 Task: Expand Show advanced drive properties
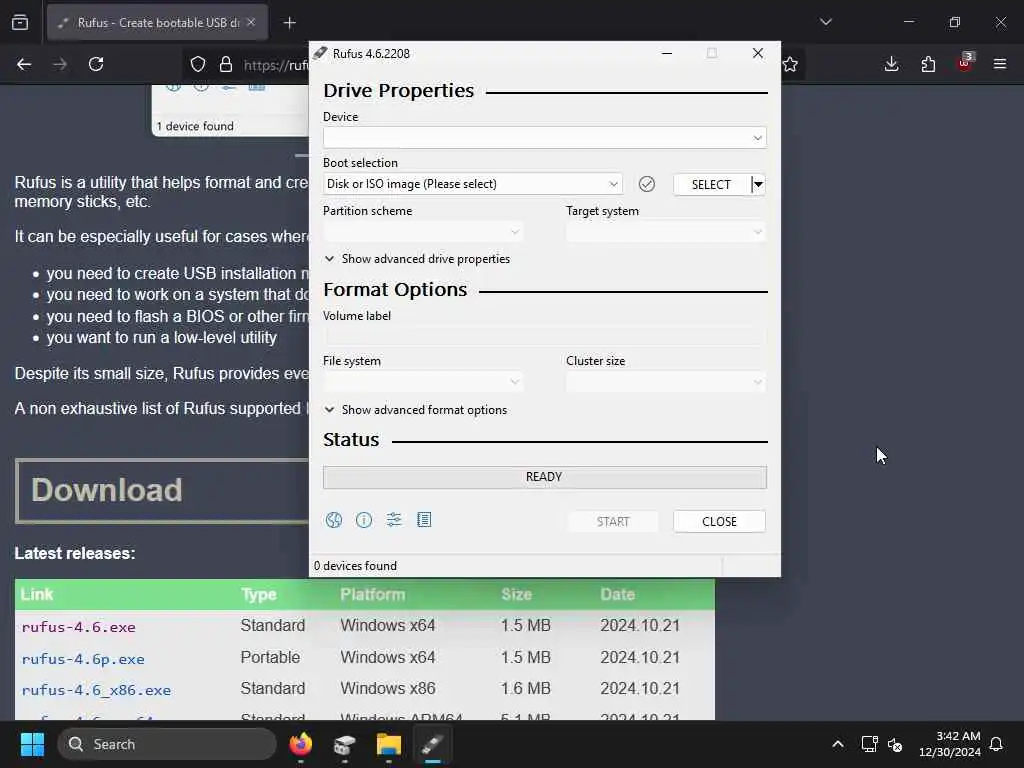click(417, 259)
